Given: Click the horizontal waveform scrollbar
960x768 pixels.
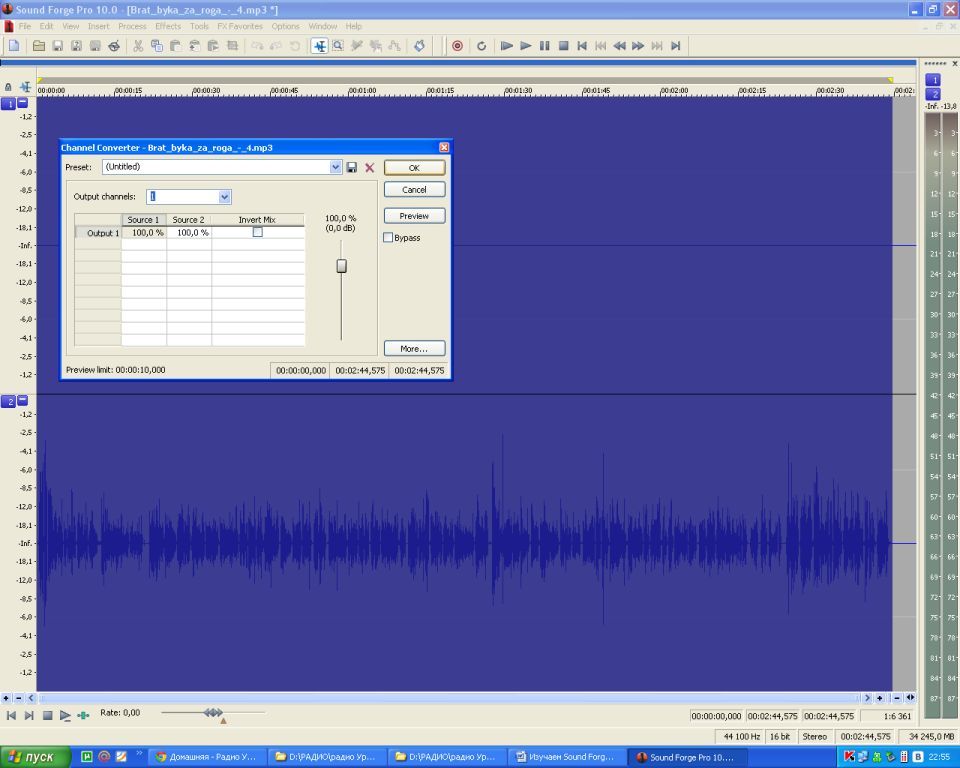Looking at the screenshot, I should click(449, 698).
